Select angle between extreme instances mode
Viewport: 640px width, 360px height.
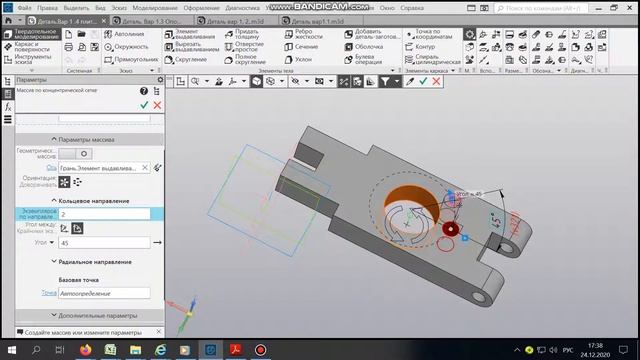click(x=77, y=229)
